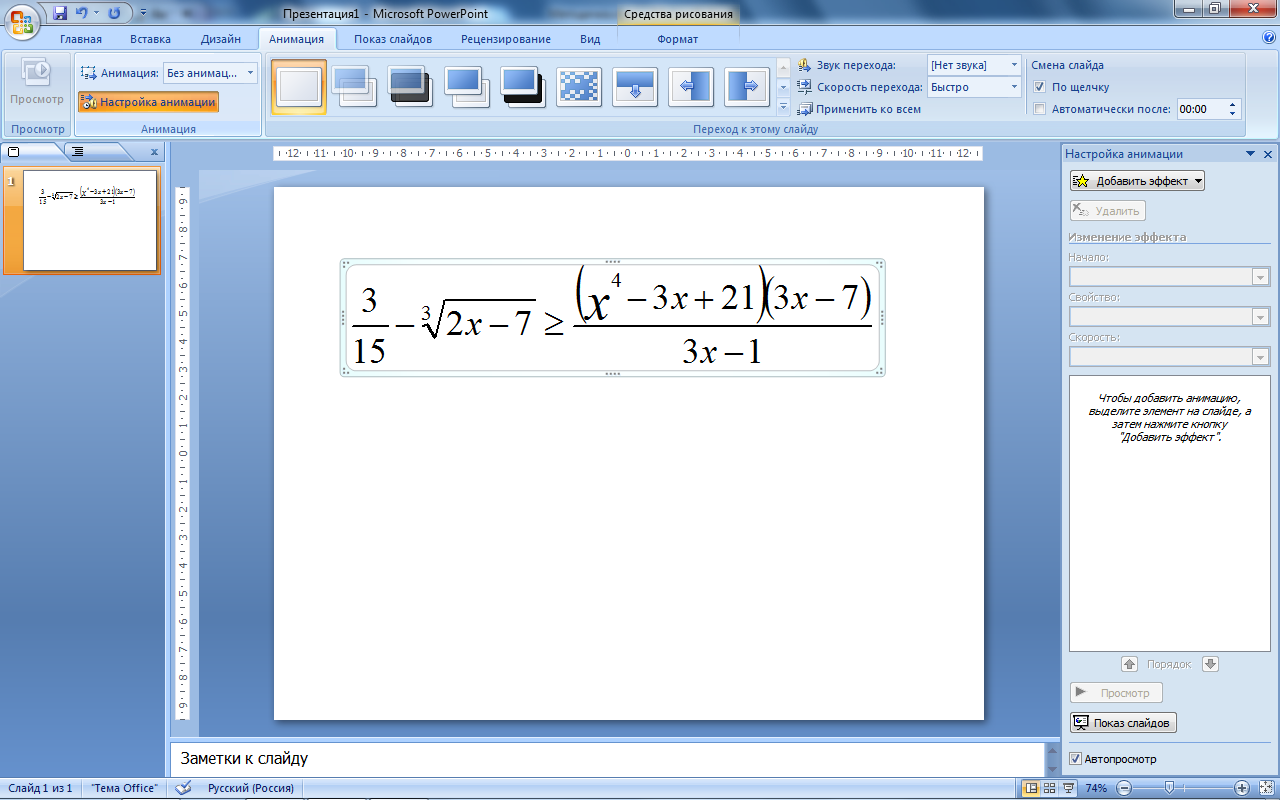Click Показ слайдов button in task pane
1280x800 pixels.
coord(1123,723)
